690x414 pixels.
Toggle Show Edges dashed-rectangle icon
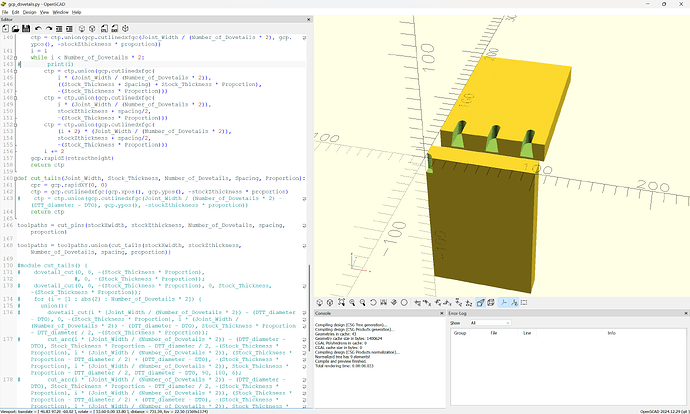click(x=524, y=303)
